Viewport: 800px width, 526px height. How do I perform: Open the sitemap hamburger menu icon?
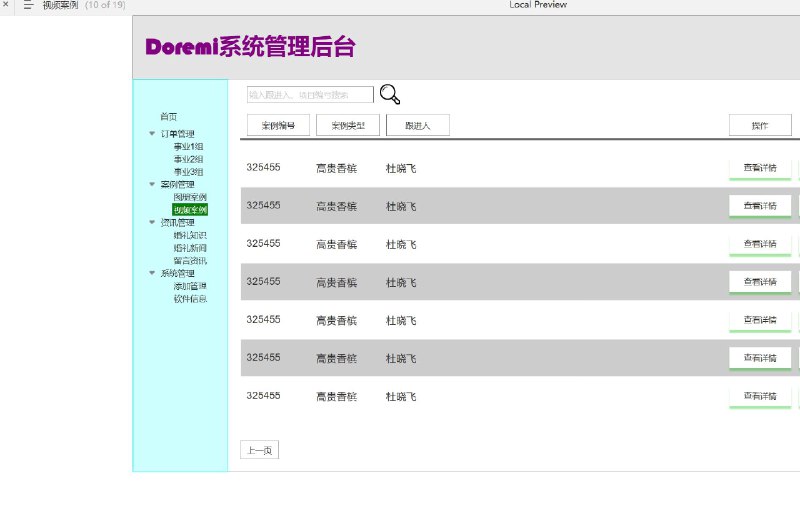[28, 5]
